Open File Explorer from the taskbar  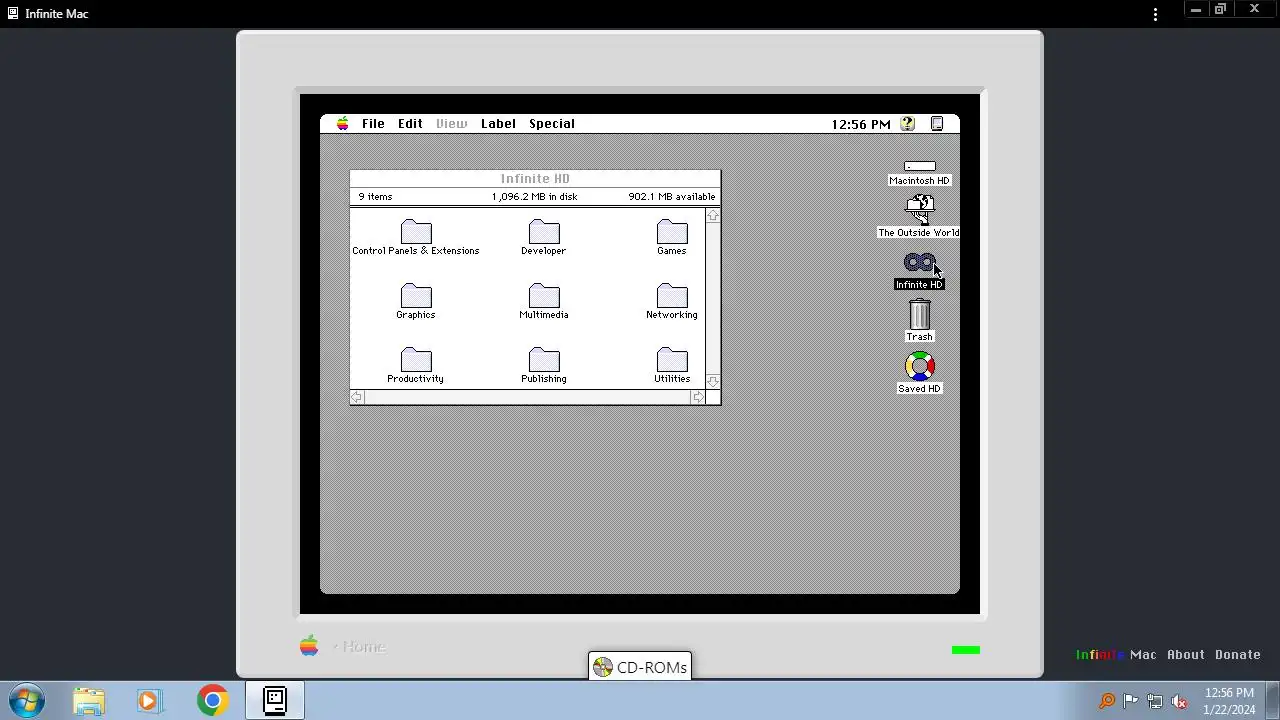click(x=88, y=701)
